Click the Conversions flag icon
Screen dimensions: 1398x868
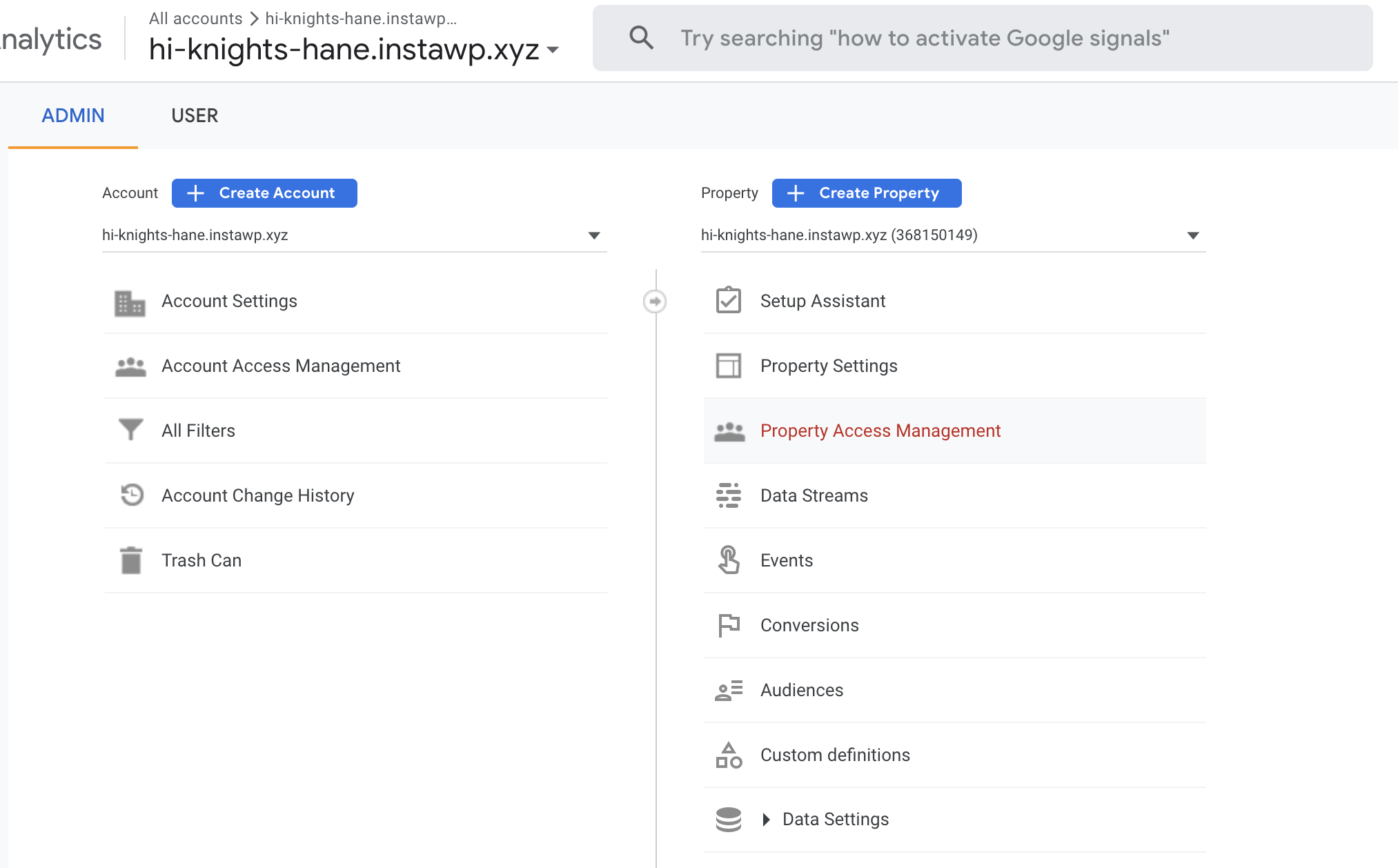pyautogui.click(x=728, y=625)
